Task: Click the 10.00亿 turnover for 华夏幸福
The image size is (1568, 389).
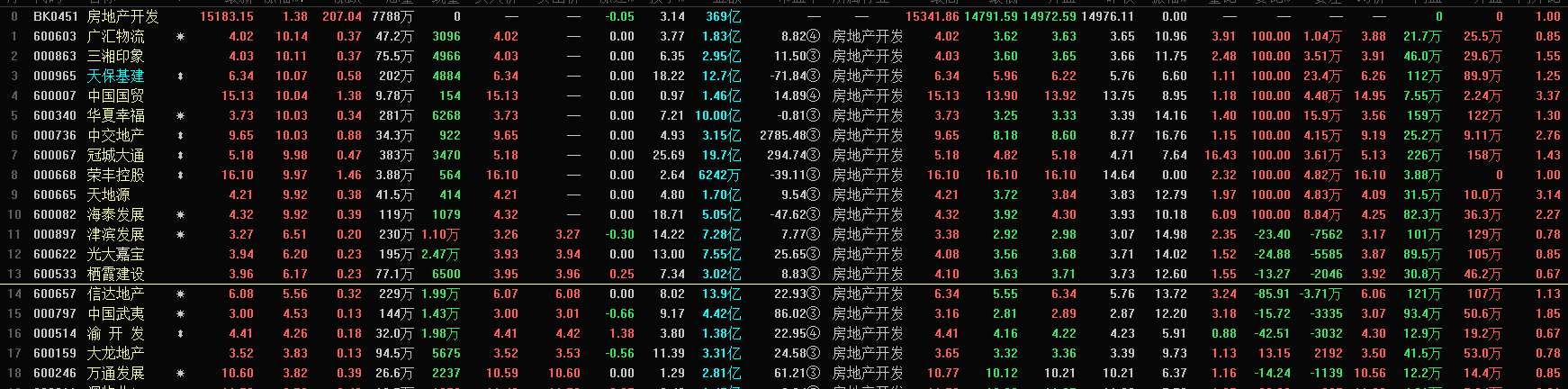Action: pos(717,116)
